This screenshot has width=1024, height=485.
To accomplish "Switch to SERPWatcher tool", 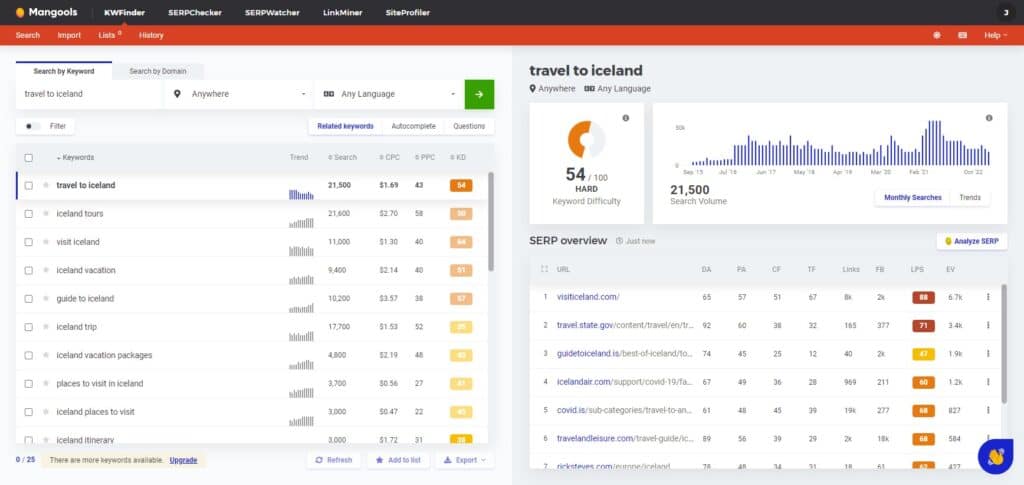I will [274, 12].
